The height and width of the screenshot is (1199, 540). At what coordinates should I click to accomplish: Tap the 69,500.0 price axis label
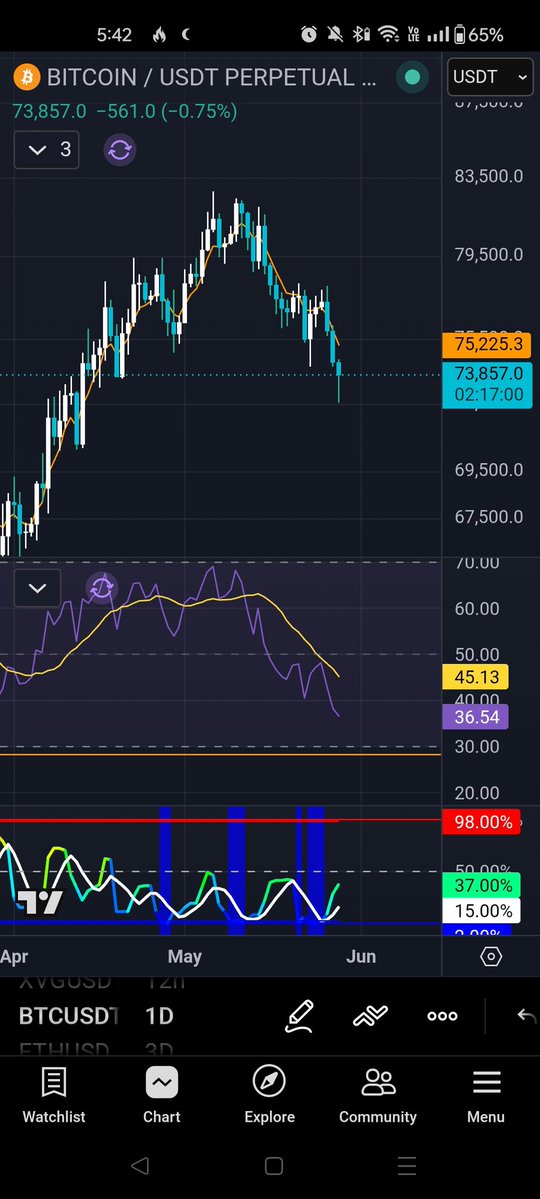tap(489, 470)
